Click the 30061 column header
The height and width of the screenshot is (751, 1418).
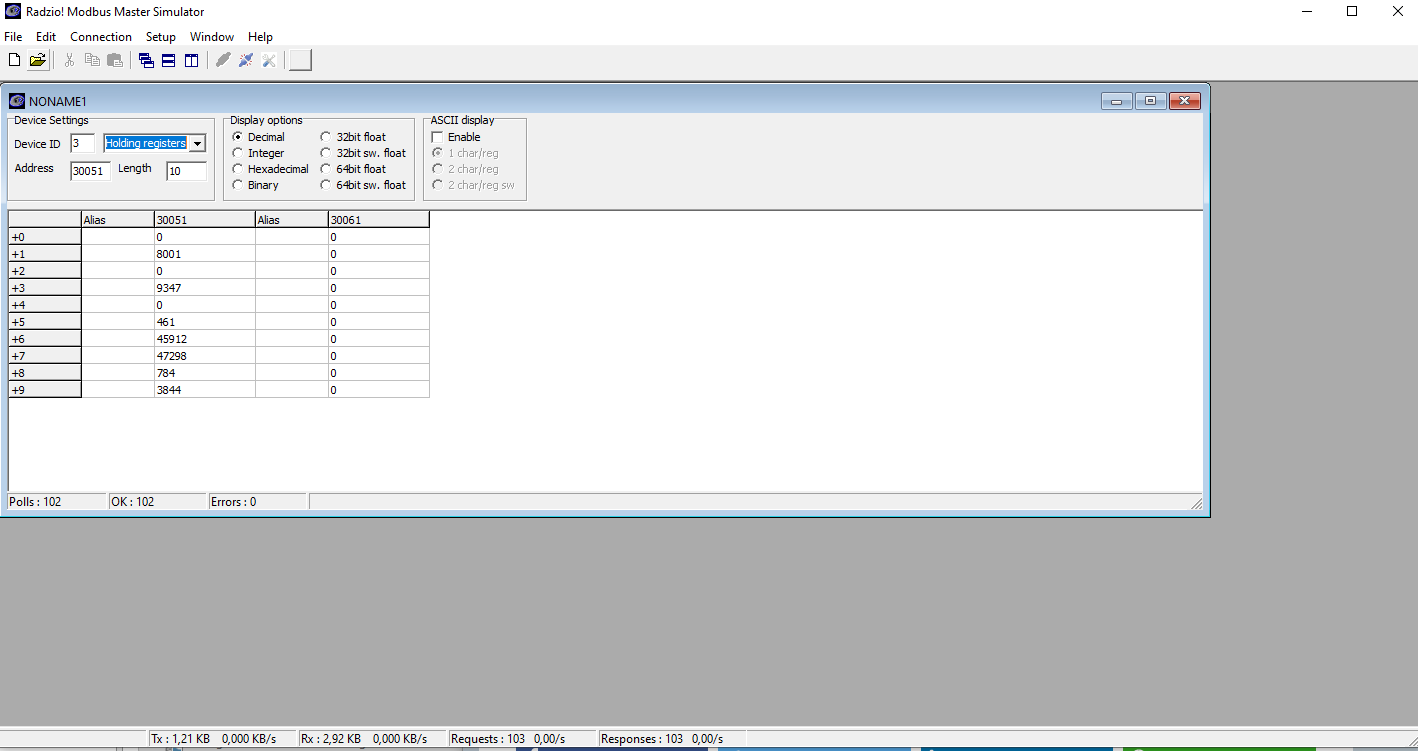(x=379, y=220)
